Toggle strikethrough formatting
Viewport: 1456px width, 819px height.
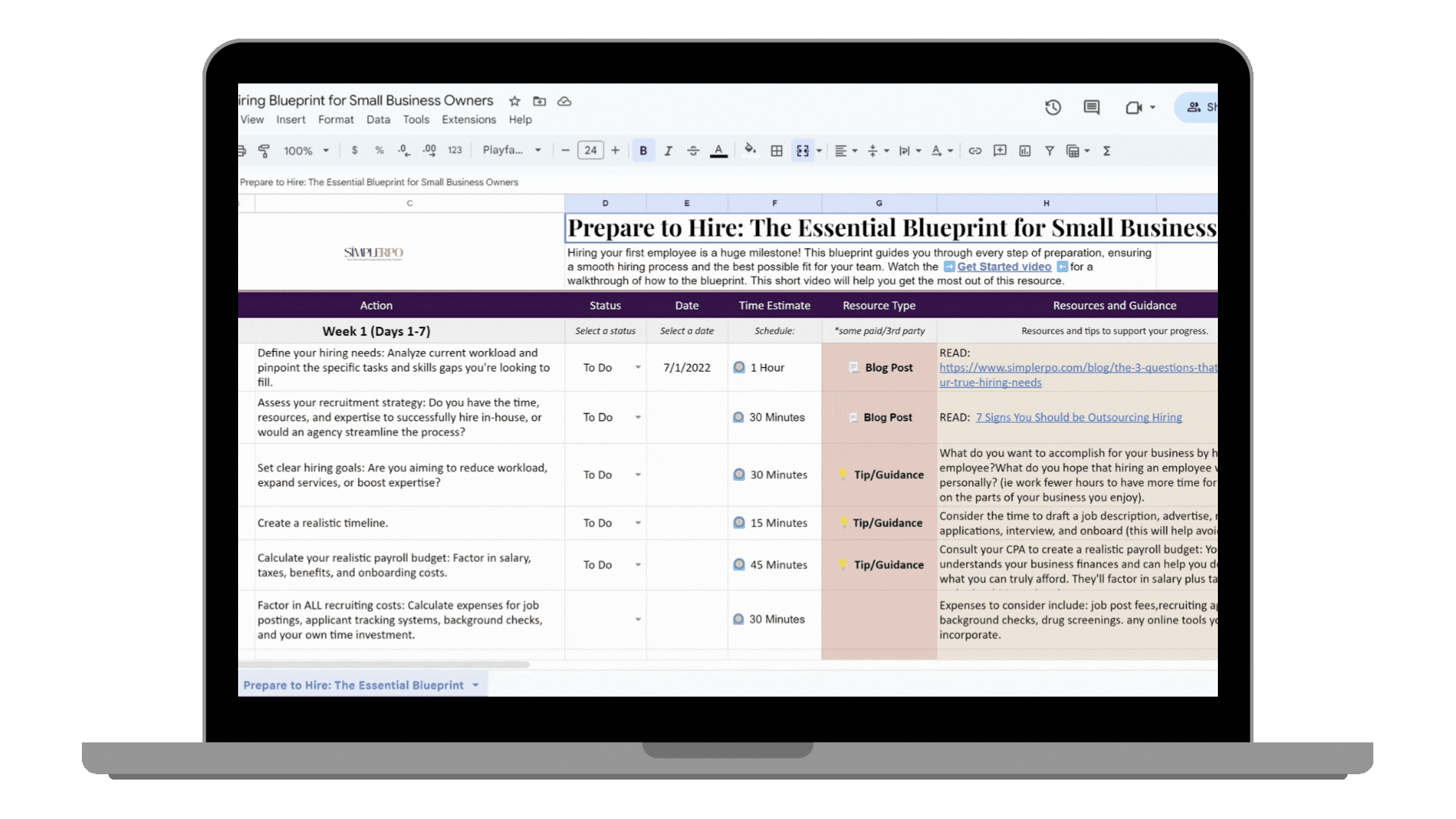click(693, 151)
